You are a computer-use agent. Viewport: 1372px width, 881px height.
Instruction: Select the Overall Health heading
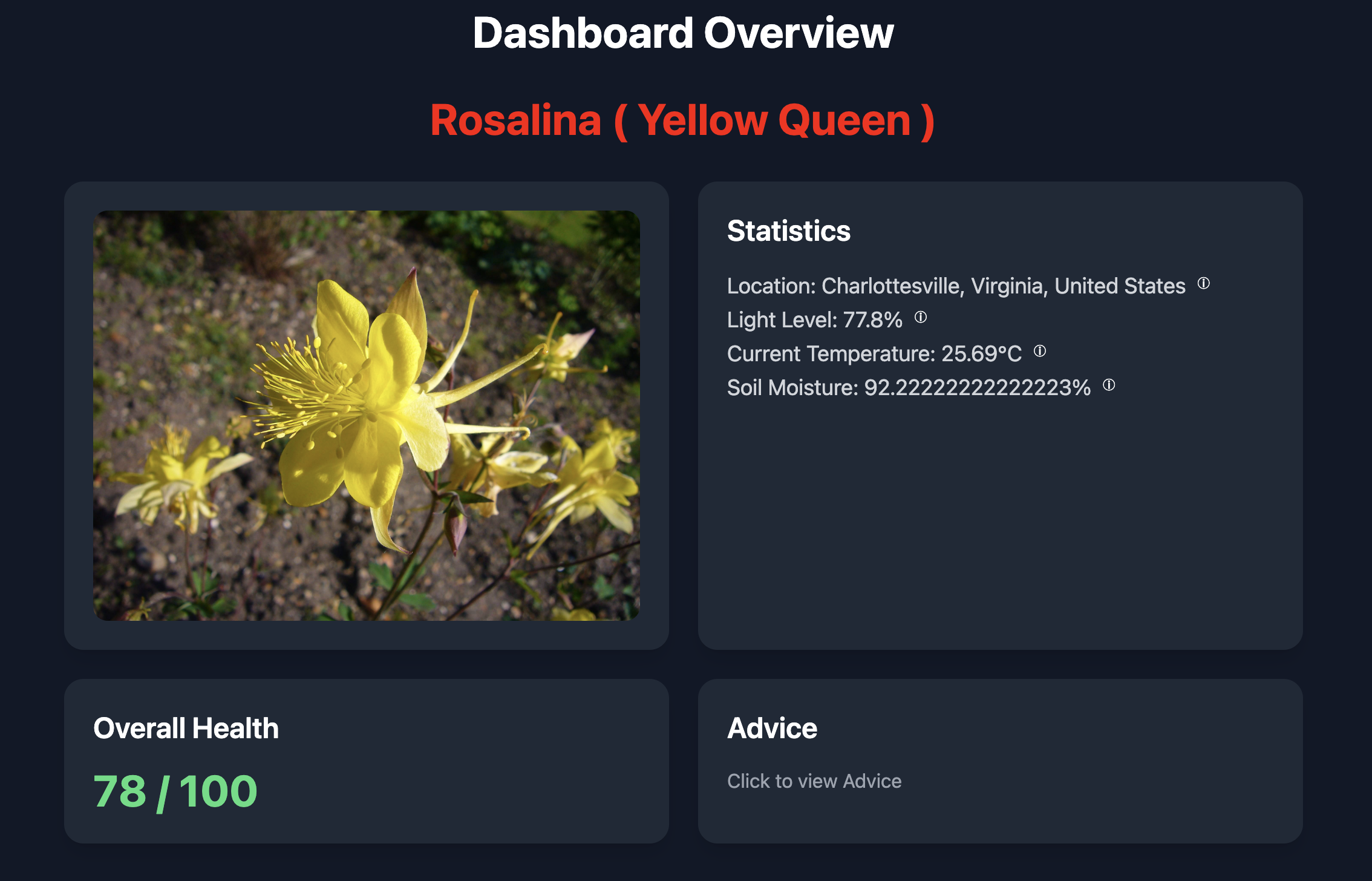click(186, 728)
